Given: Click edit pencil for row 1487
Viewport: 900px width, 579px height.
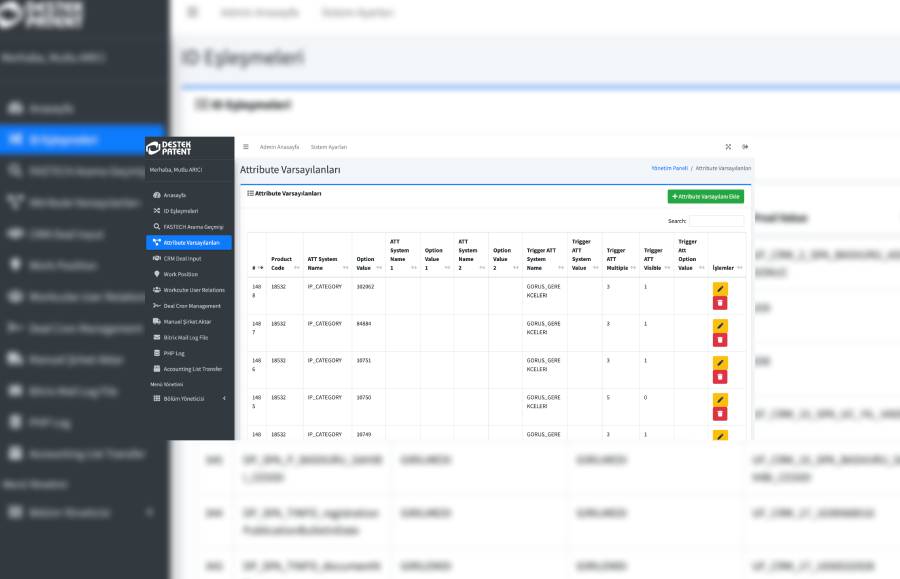Looking at the screenshot, I should [720, 326].
